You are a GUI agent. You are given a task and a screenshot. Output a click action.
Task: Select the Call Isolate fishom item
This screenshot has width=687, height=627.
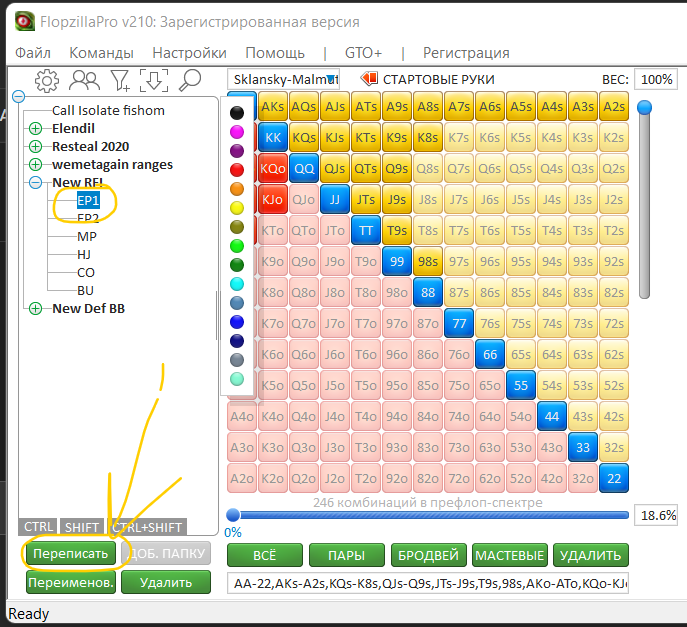(x=108, y=110)
